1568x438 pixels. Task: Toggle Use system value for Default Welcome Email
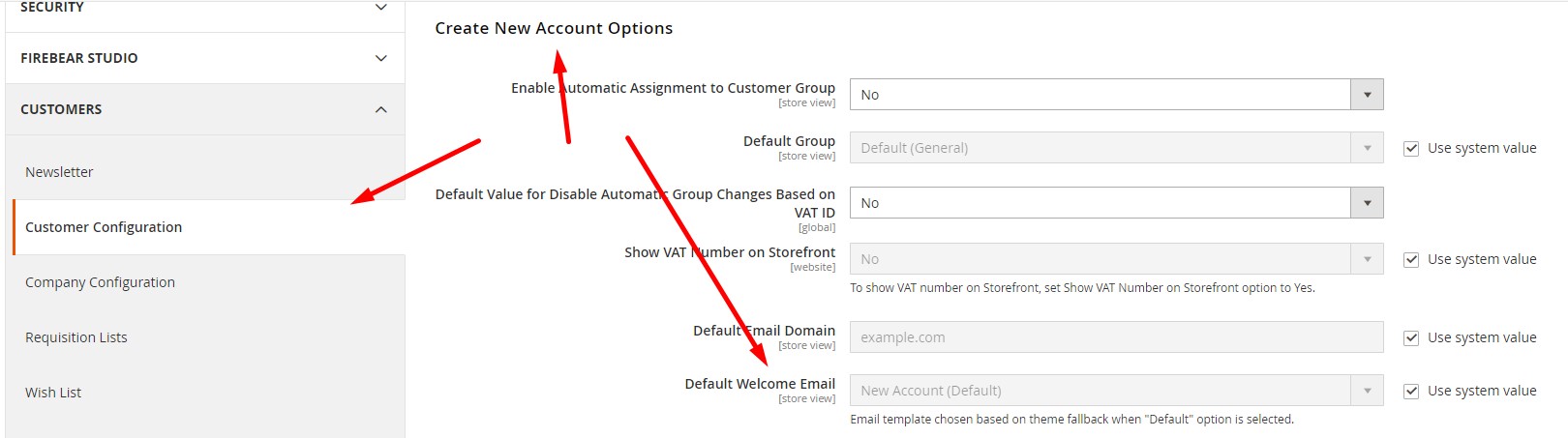1411,392
